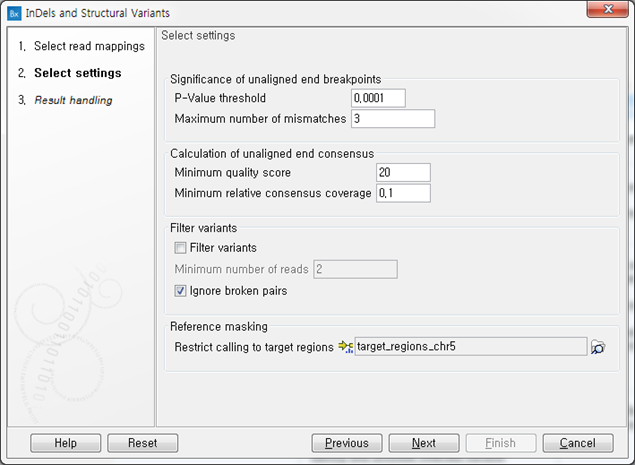Click the Minimum number of reads field
The width and height of the screenshot is (635, 465).
click(x=355, y=269)
